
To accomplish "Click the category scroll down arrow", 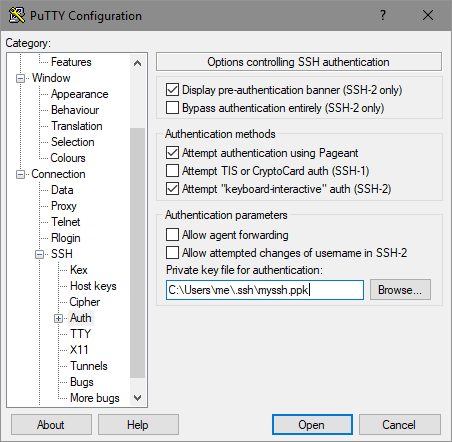I will (137, 398).
